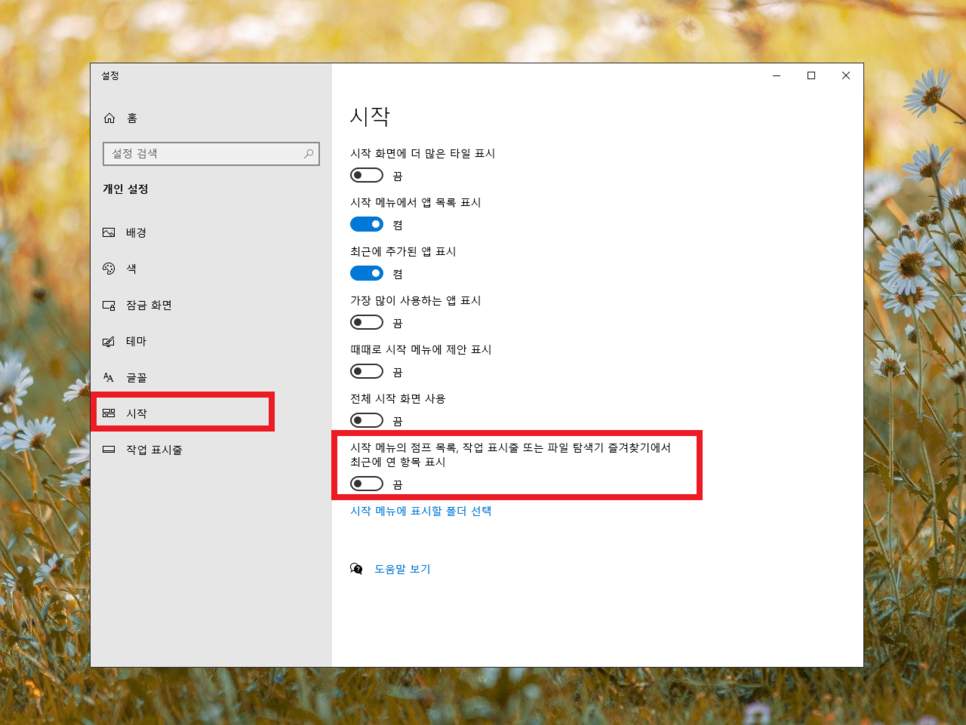Click the 설정 검색 input field
The height and width of the screenshot is (725, 966).
point(211,153)
